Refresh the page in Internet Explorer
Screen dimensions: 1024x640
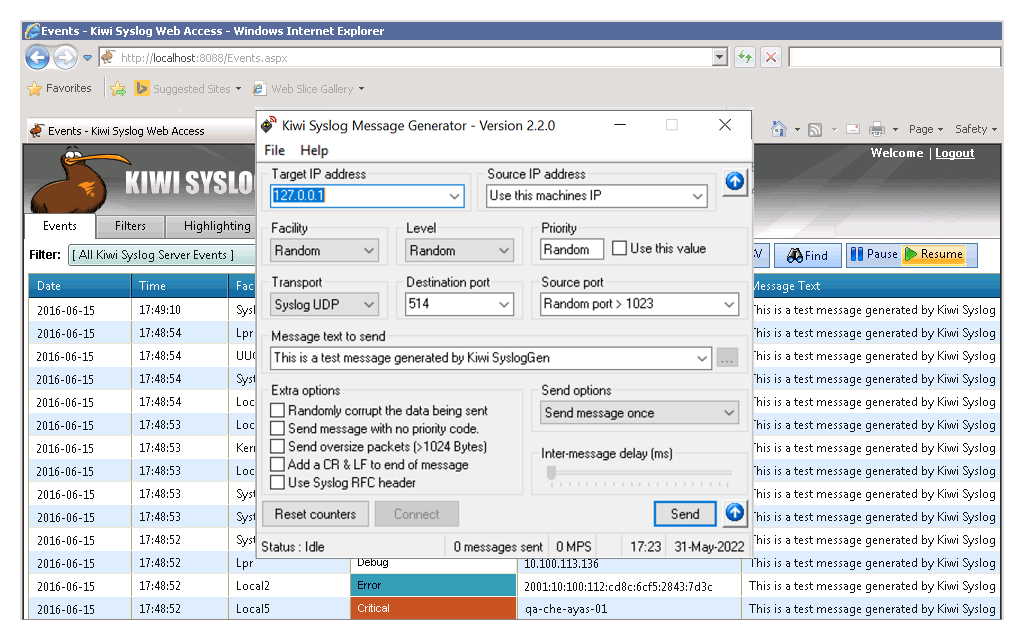744,57
